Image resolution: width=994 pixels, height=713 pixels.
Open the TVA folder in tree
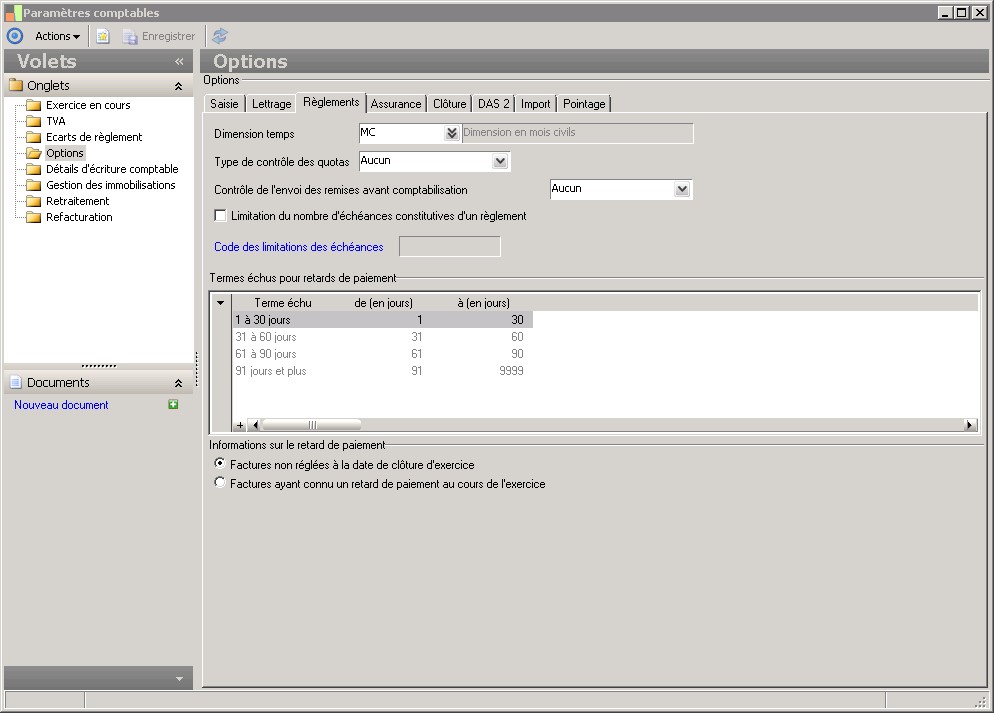[55, 121]
